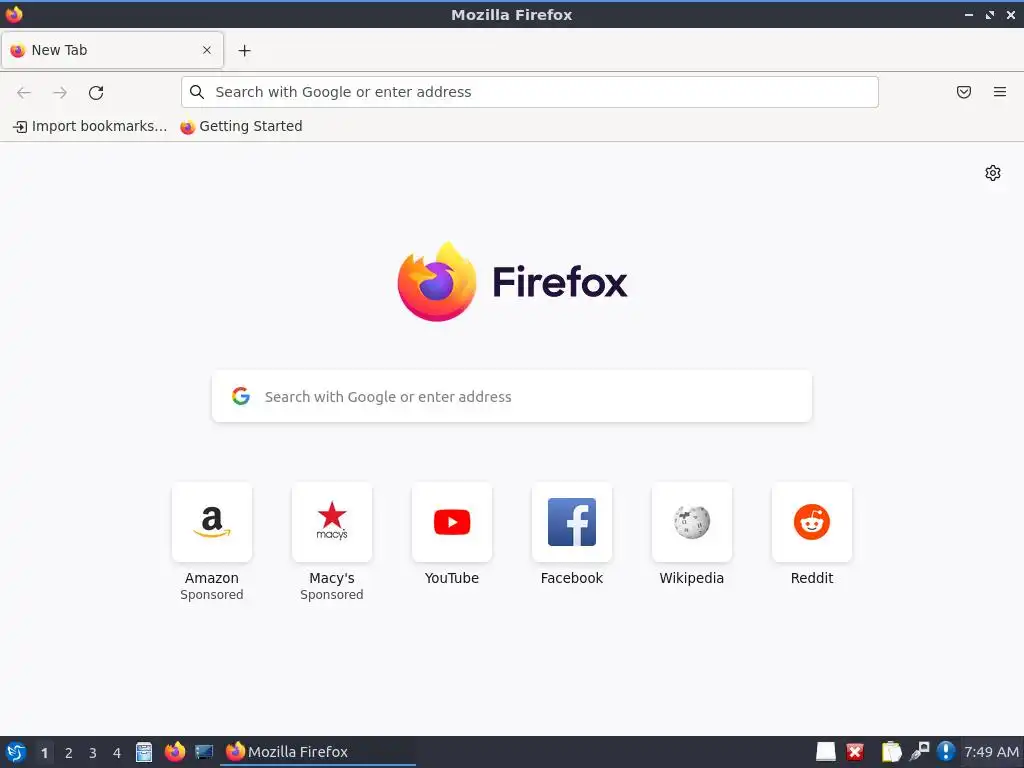
Task: Select the New Tab tab
Action: click(x=112, y=50)
